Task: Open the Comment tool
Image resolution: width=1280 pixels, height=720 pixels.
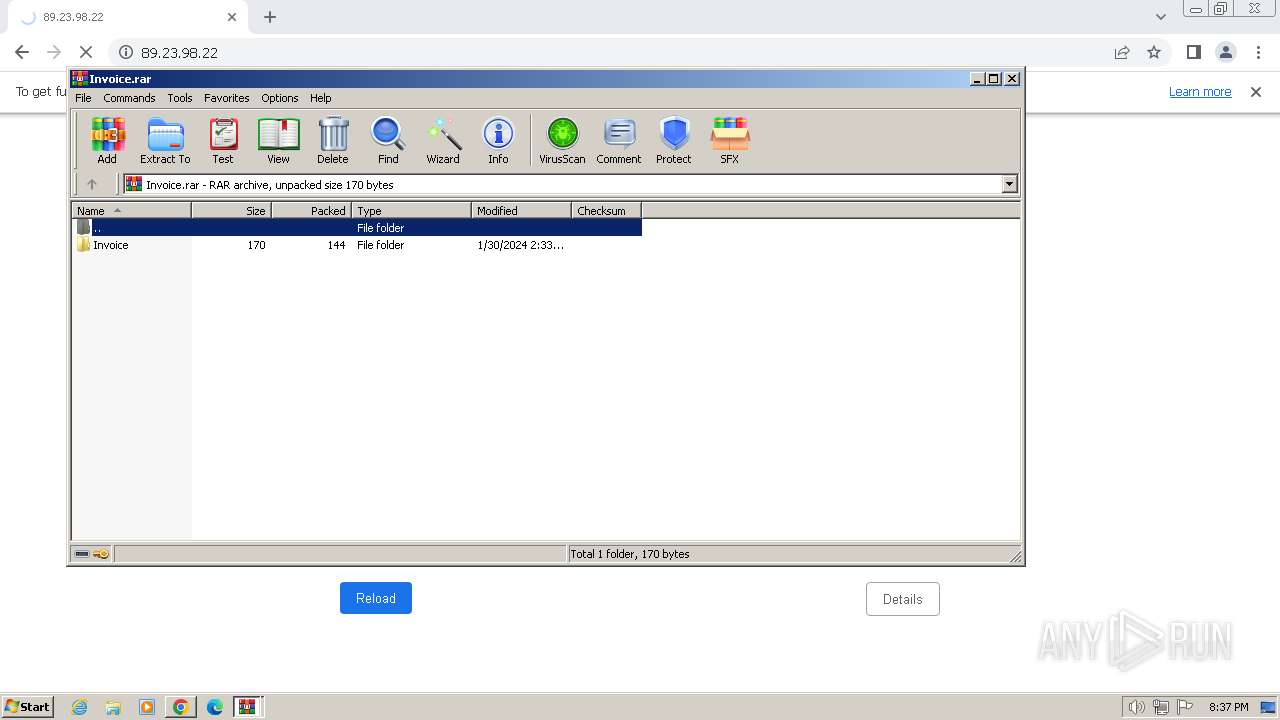Action: coord(619,141)
